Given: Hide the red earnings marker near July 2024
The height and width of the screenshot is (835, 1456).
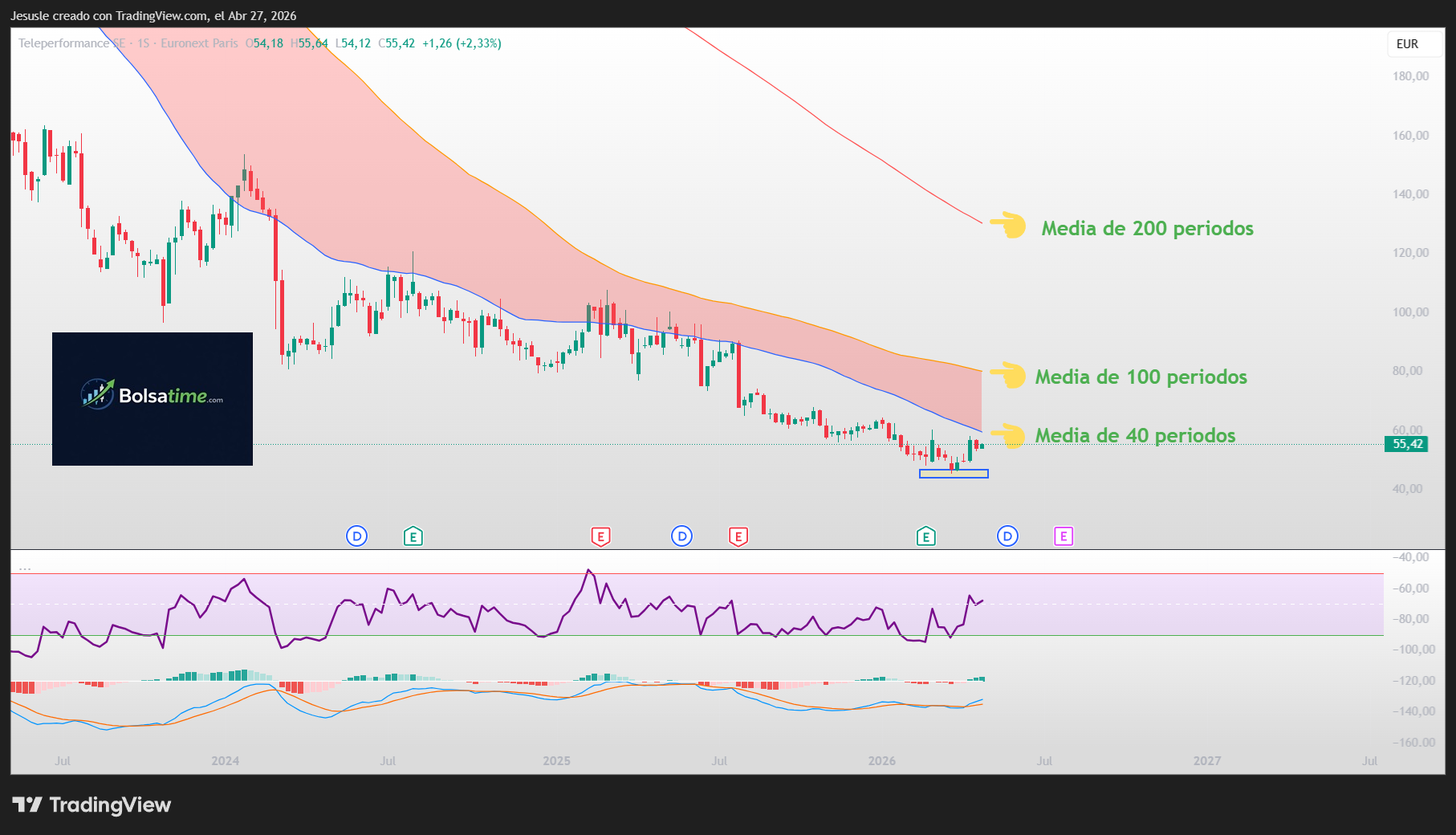Looking at the screenshot, I should tap(738, 536).
